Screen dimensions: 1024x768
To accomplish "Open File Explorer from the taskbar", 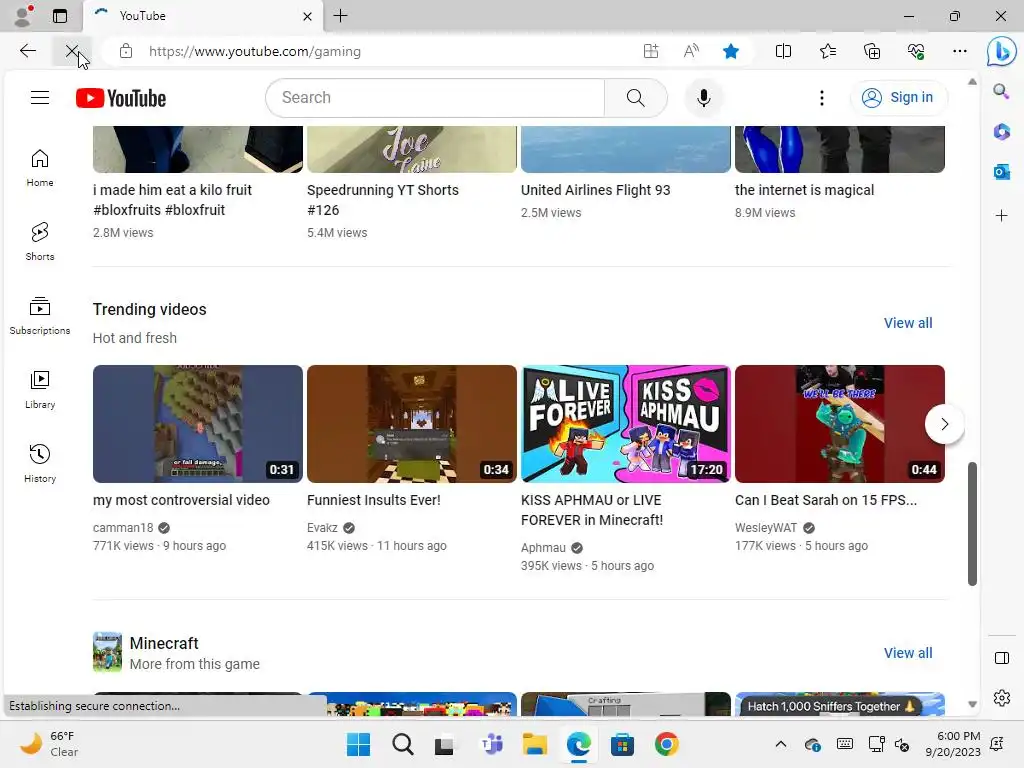I will (534, 744).
